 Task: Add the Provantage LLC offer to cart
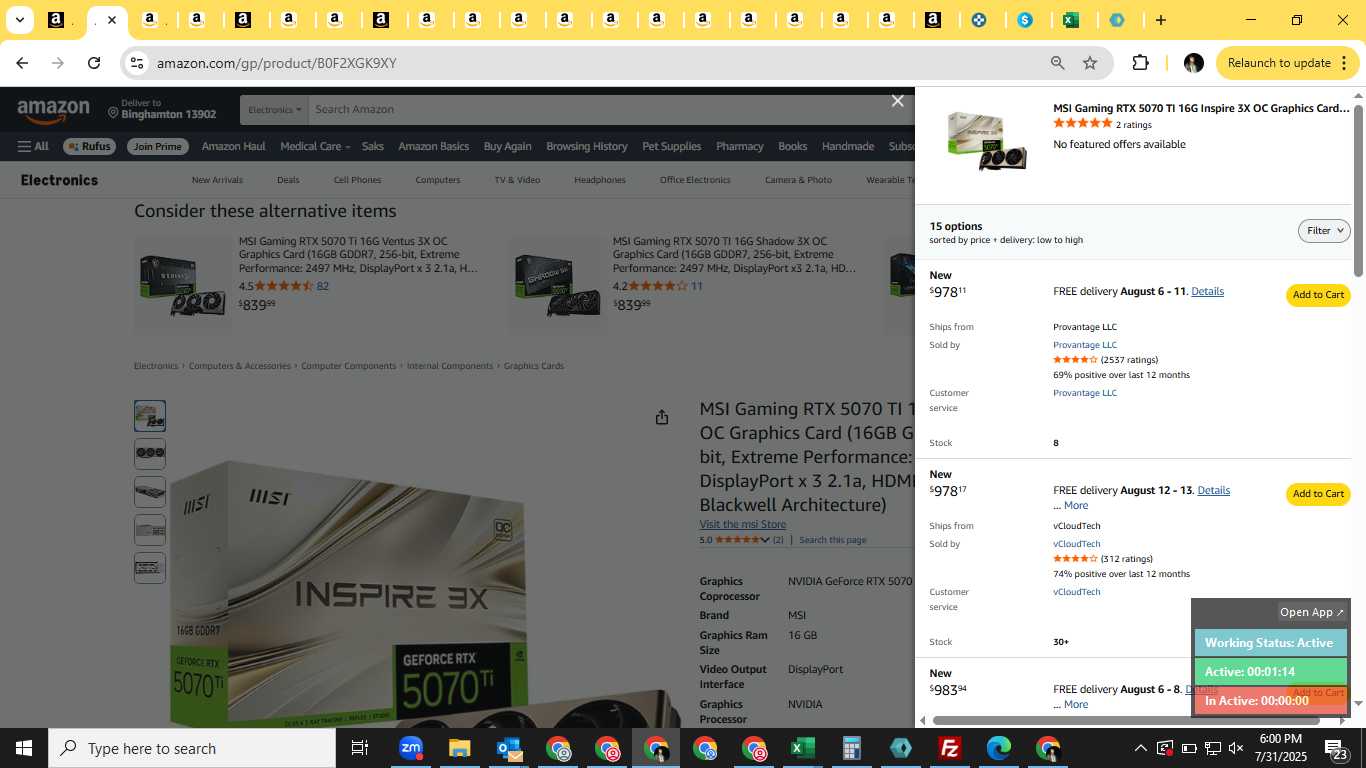(x=1318, y=295)
